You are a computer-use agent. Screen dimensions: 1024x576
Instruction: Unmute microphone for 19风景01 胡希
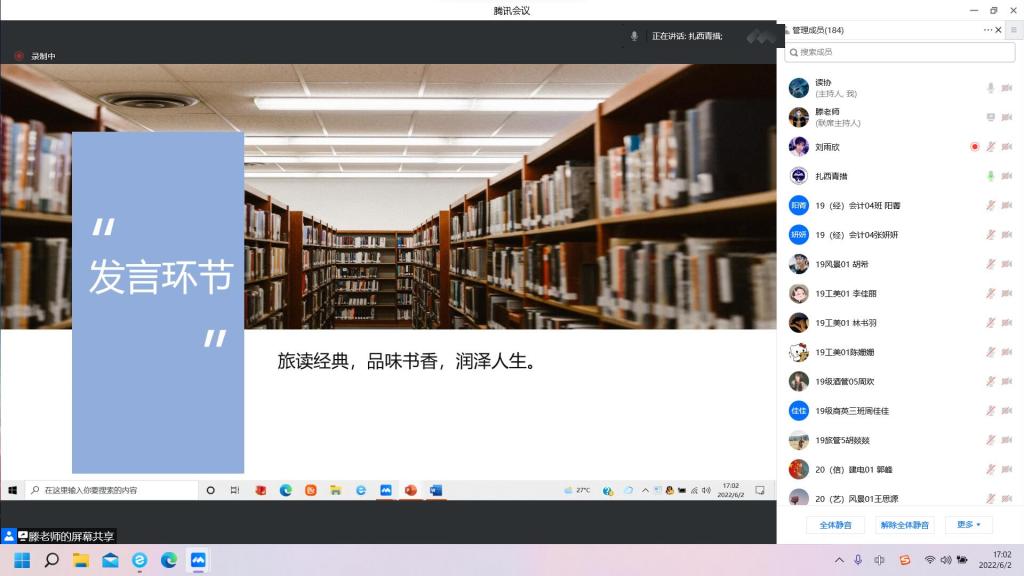[991, 264]
